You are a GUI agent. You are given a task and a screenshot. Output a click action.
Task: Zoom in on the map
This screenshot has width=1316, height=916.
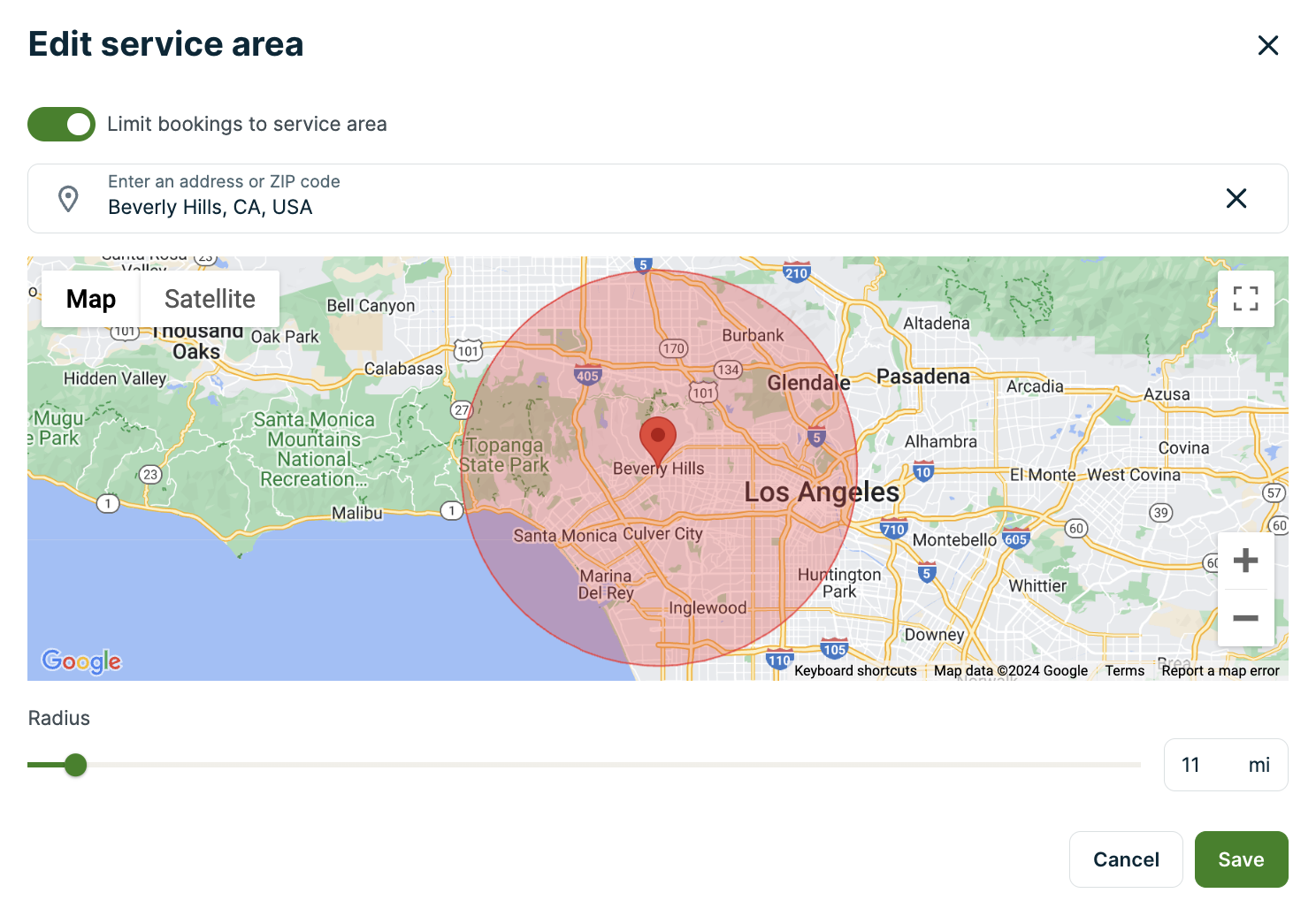1245,559
